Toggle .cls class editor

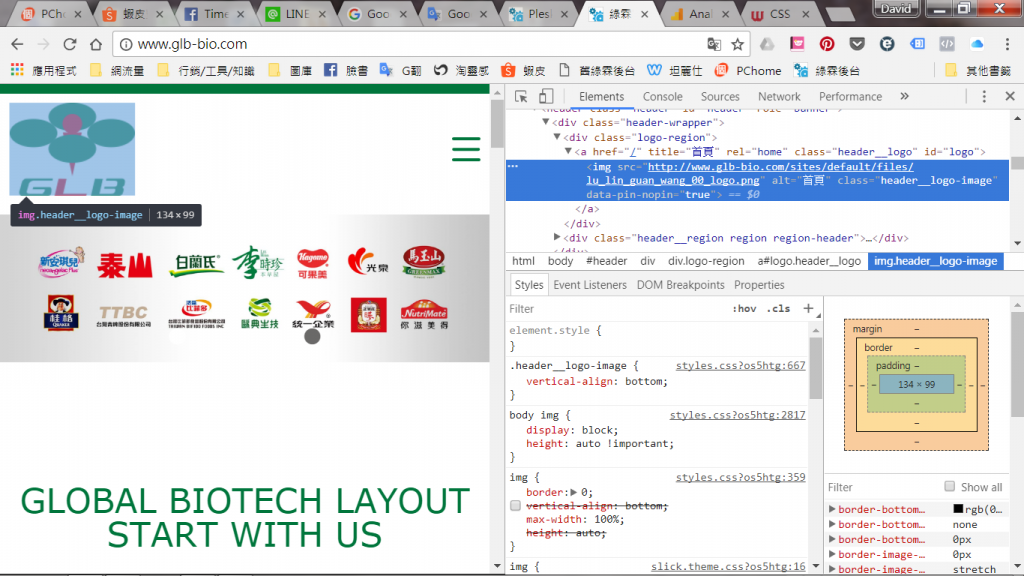[x=778, y=308]
